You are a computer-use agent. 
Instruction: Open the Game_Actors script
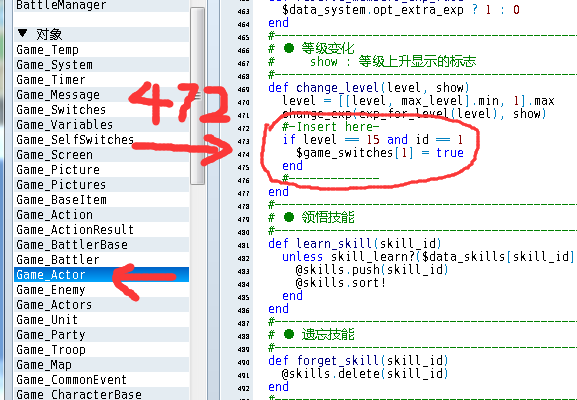pyautogui.click(x=101, y=305)
